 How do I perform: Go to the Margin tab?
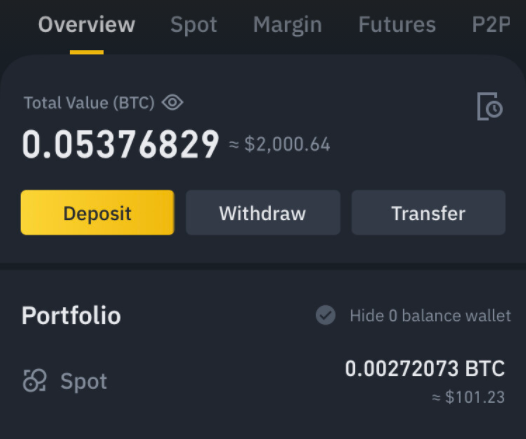(x=287, y=25)
